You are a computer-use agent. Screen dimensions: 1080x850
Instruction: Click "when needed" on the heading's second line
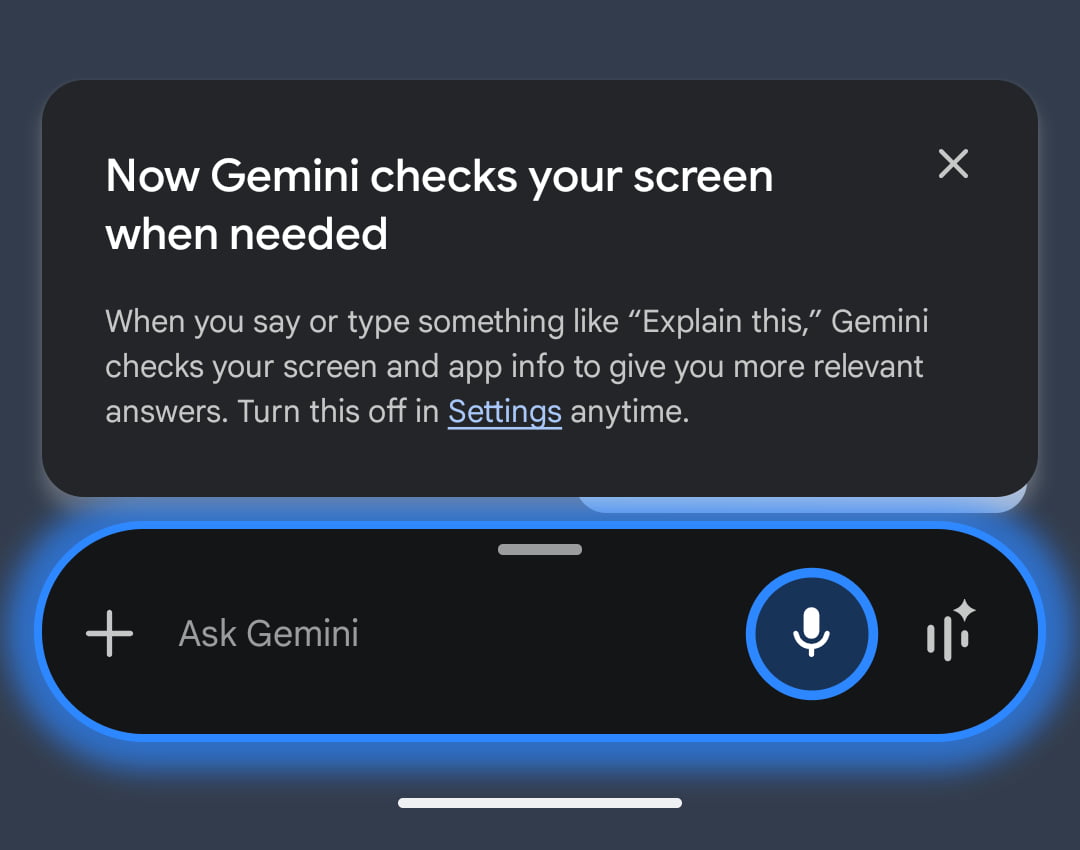[x=246, y=234]
